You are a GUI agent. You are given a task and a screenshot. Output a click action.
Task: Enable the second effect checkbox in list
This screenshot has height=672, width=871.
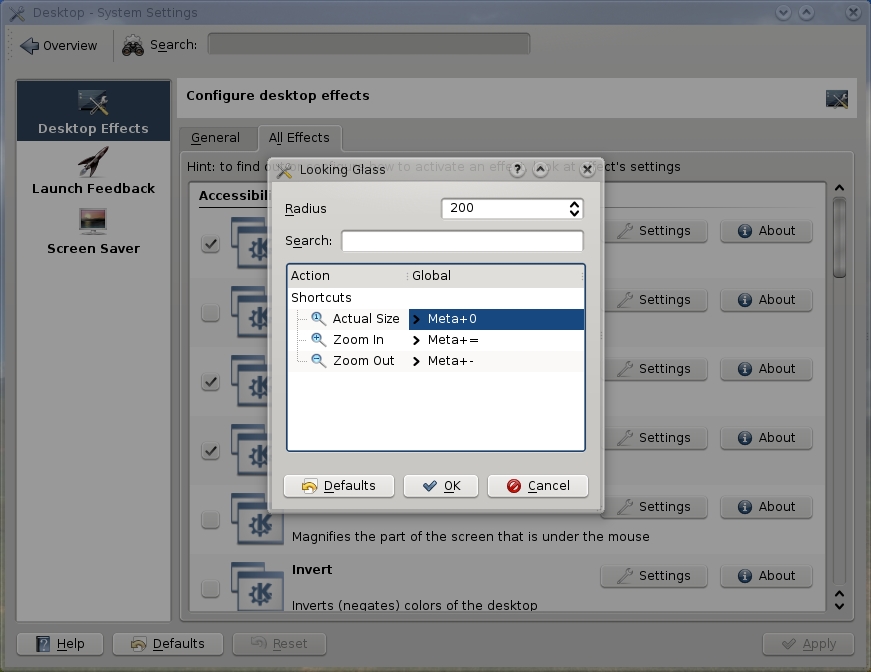pyautogui.click(x=210, y=313)
